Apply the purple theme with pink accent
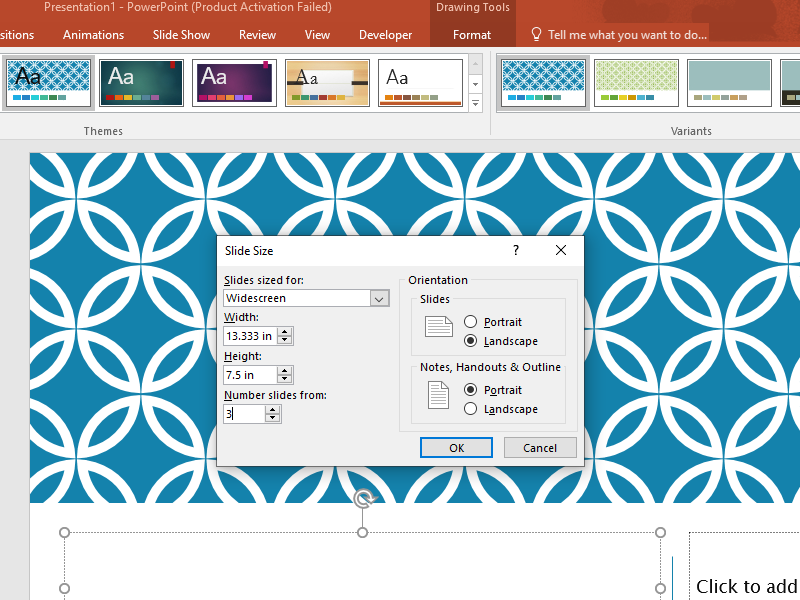Screen dimensions: 800x600 coord(233,82)
